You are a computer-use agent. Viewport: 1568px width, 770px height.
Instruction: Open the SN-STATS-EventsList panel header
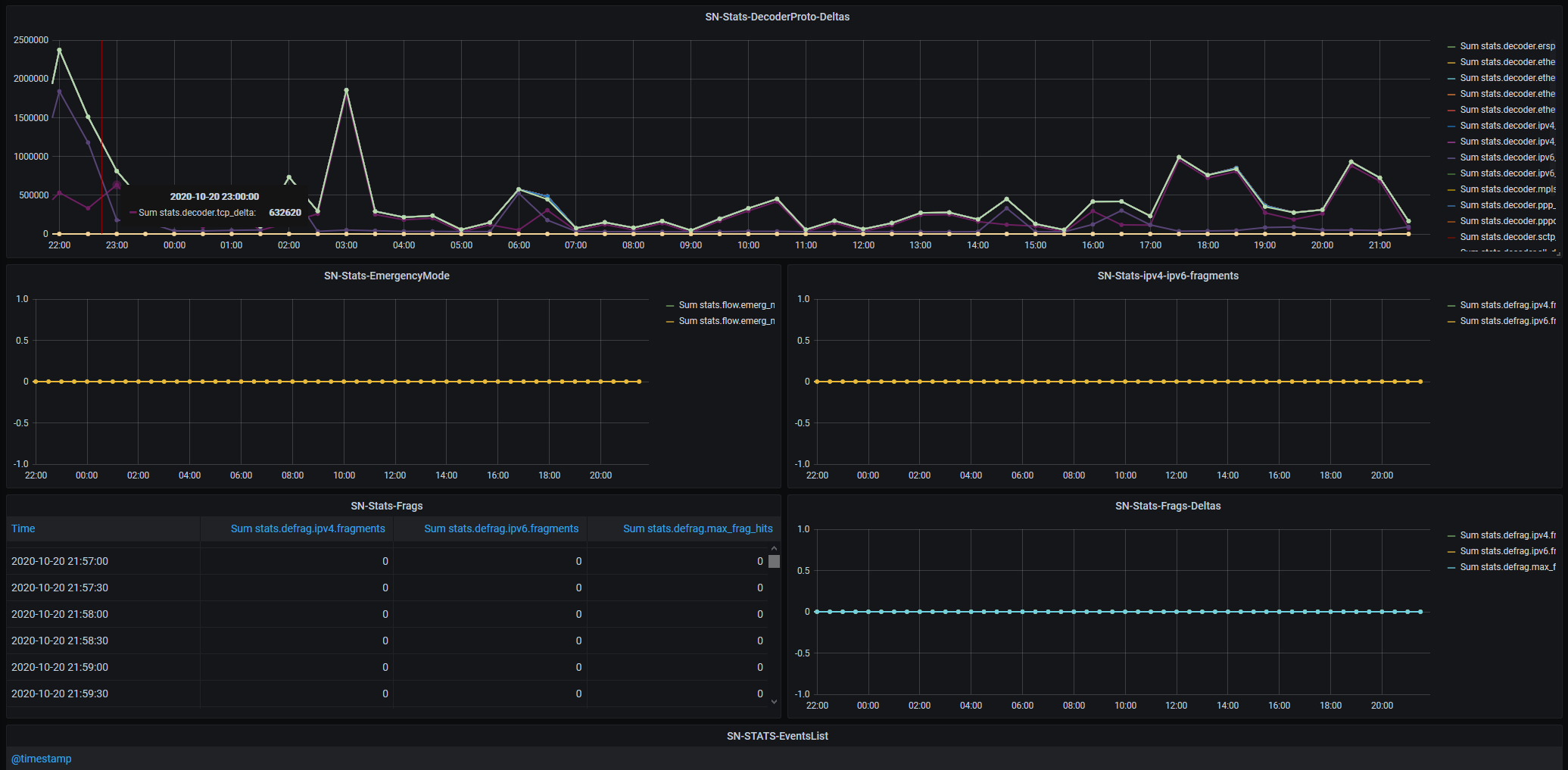coord(777,736)
